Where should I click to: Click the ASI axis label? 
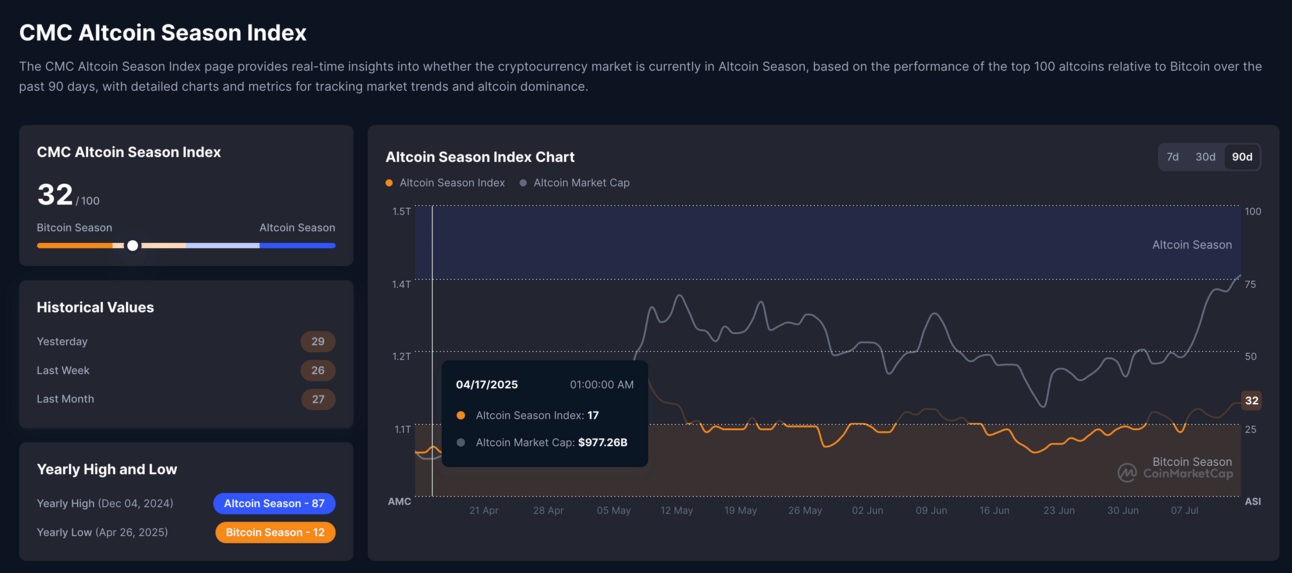pos(1252,501)
